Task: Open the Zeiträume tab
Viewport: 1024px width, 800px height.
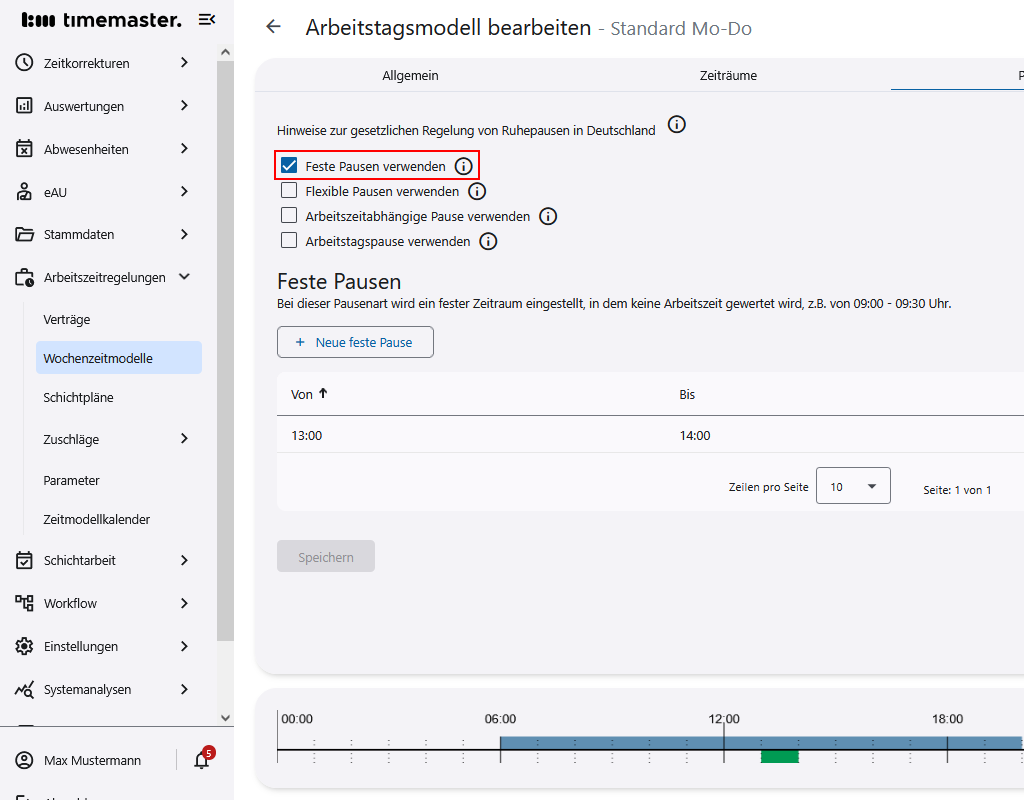Action: click(x=727, y=76)
